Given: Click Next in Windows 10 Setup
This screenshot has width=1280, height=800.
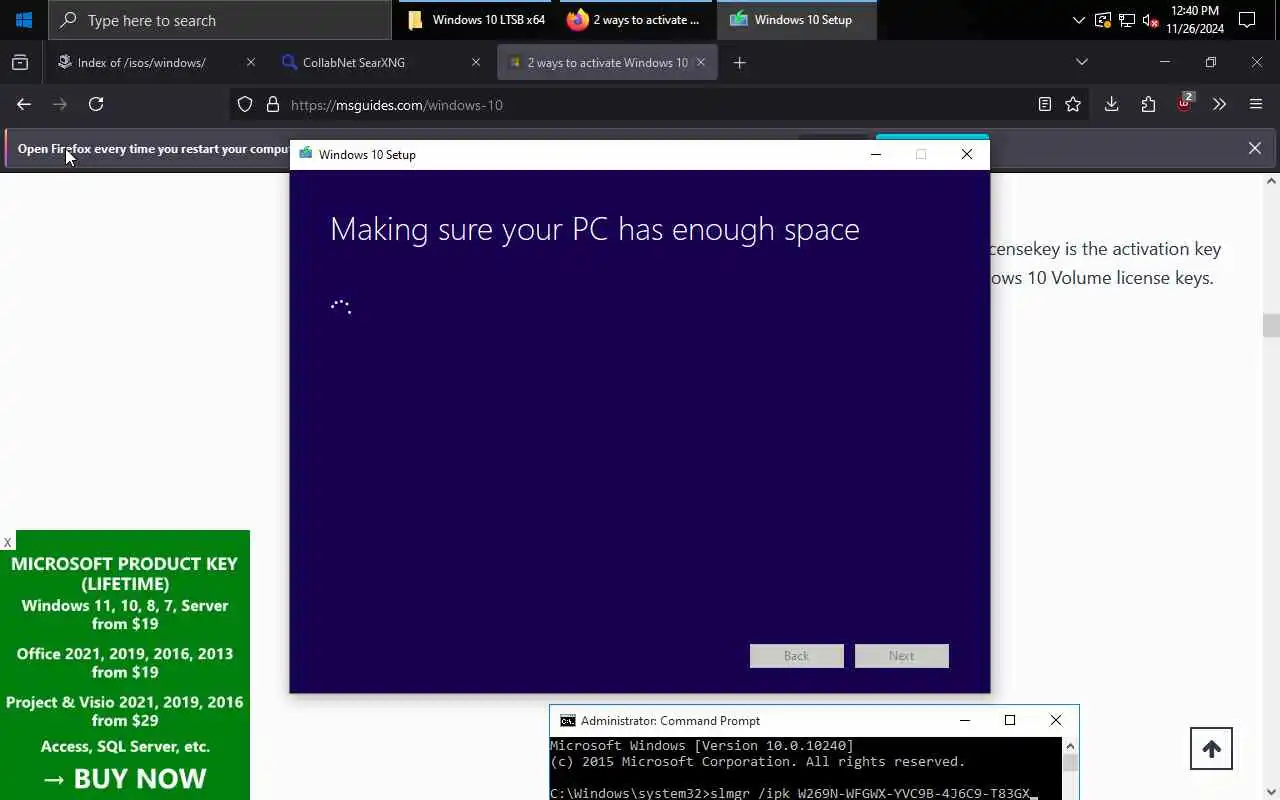Looking at the screenshot, I should tap(902, 656).
